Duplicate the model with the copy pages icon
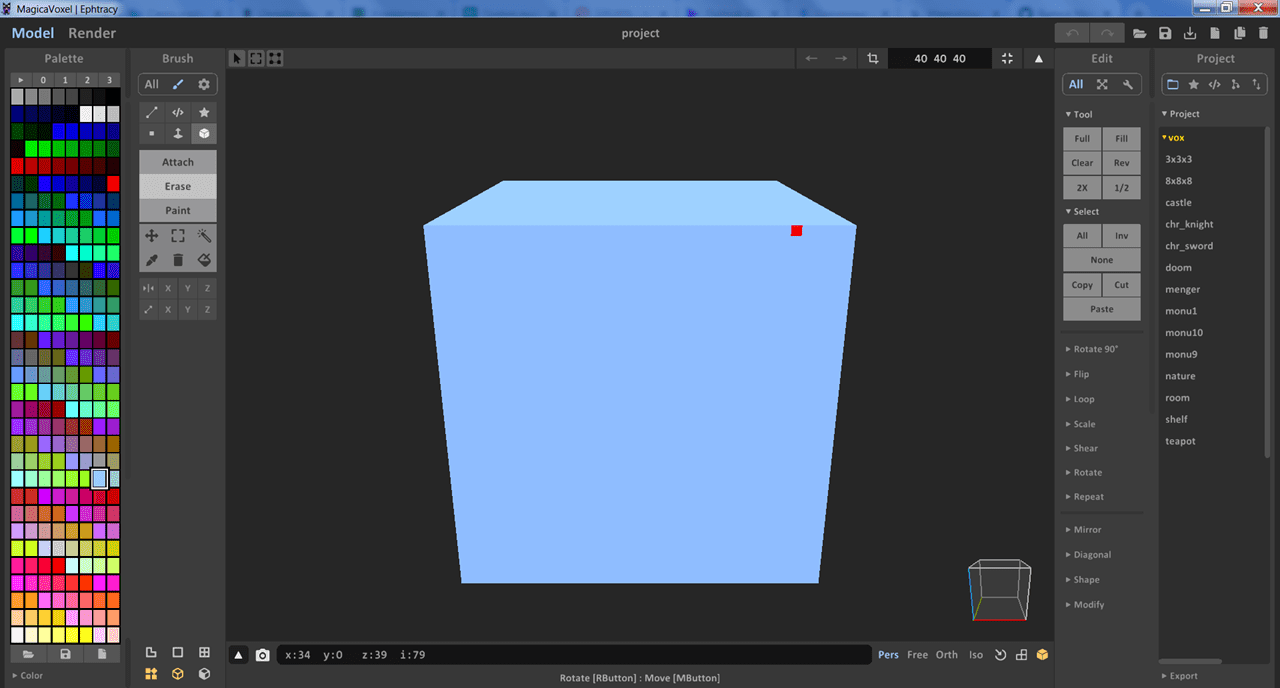 pyautogui.click(x=1240, y=33)
